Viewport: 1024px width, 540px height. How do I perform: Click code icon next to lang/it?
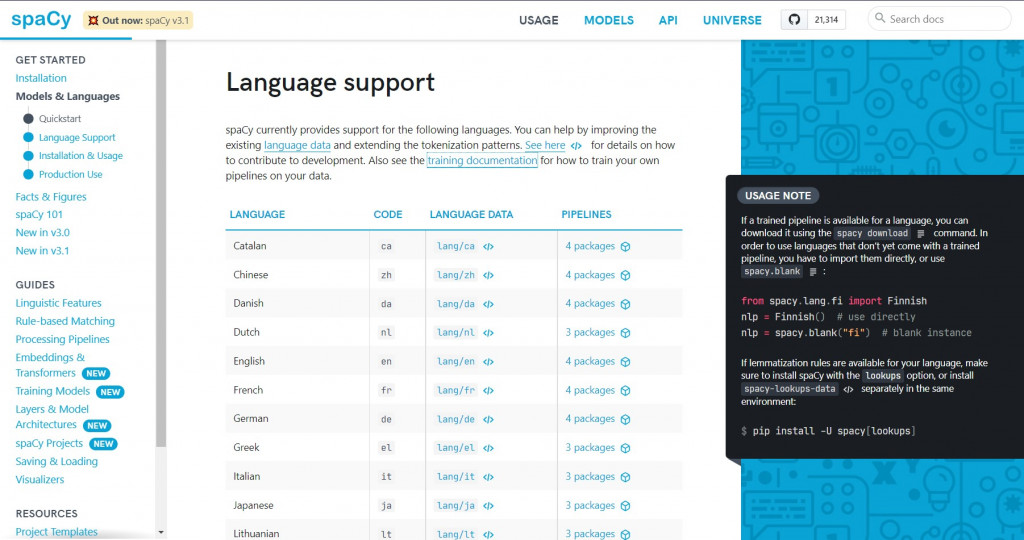[x=488, y=477]
